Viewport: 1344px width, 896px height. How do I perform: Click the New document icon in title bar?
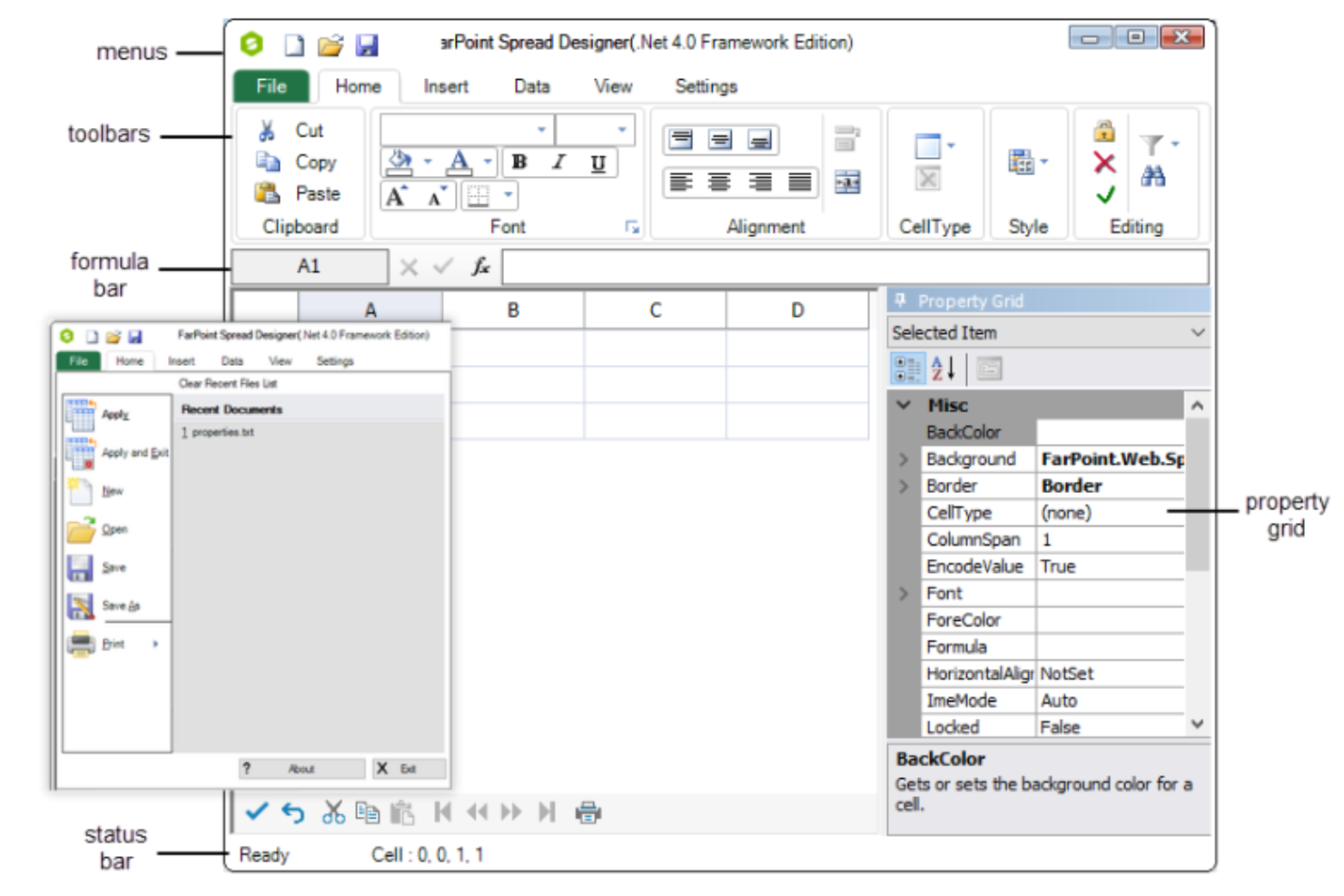[294, 44]
